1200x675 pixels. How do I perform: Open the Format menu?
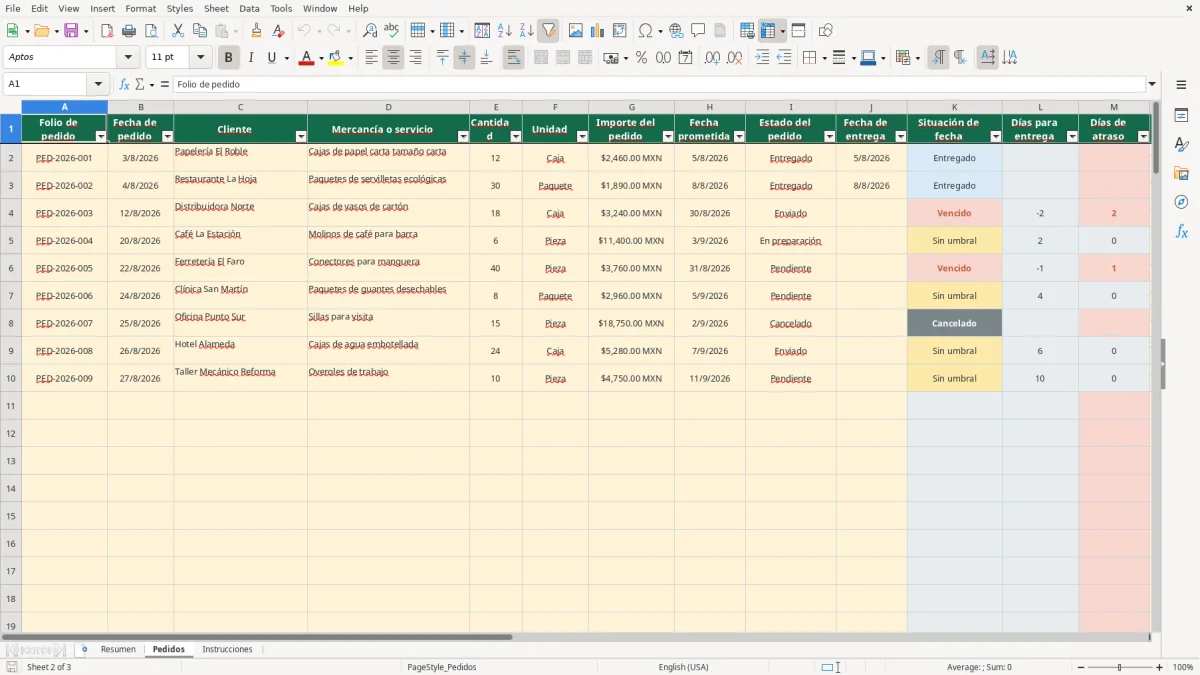140,8
